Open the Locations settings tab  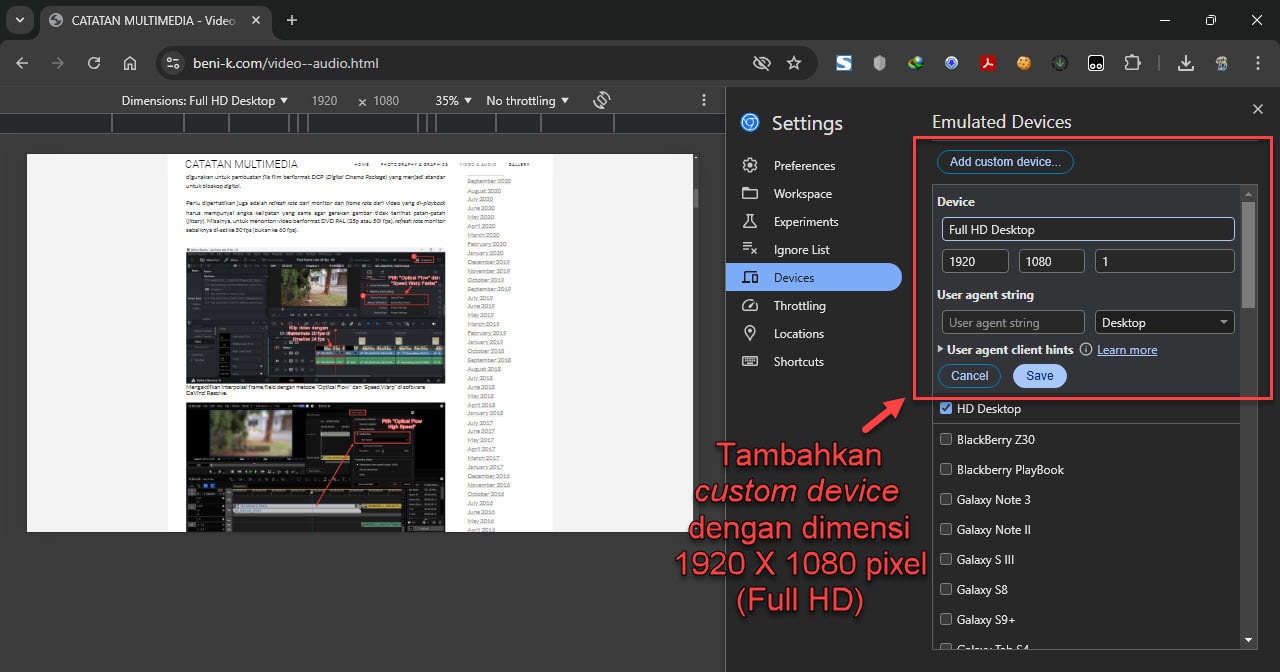coord(814,333)
